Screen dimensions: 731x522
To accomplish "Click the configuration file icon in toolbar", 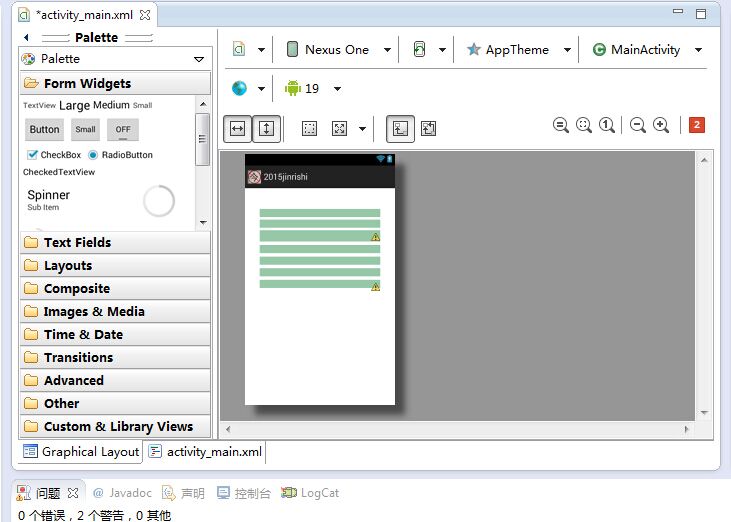I will click(x=239, y=49).
